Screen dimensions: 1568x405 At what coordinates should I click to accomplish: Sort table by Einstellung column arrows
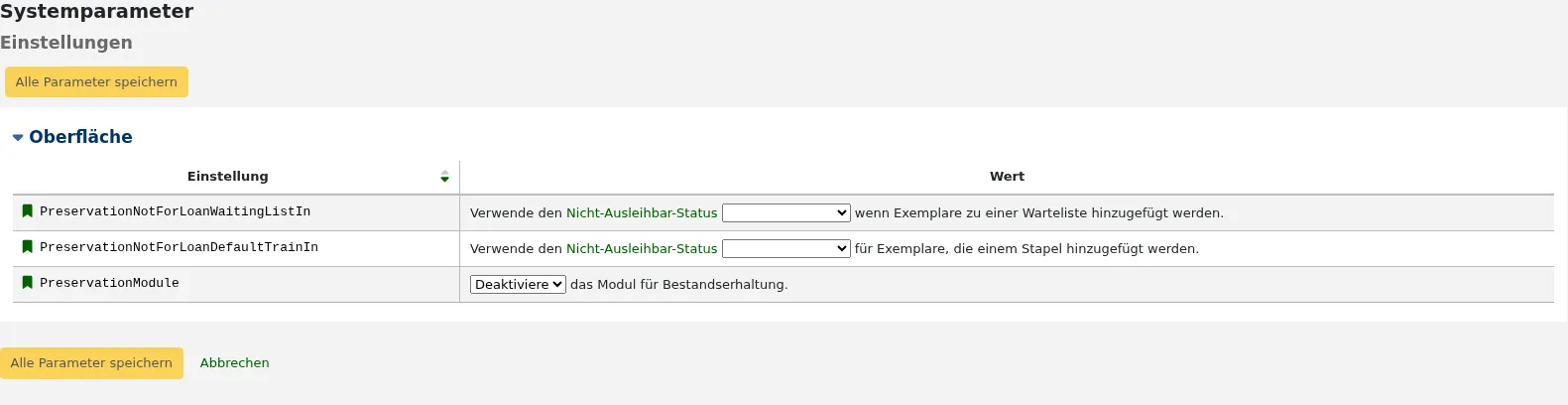pyautogui.click(x=444, y=177)
